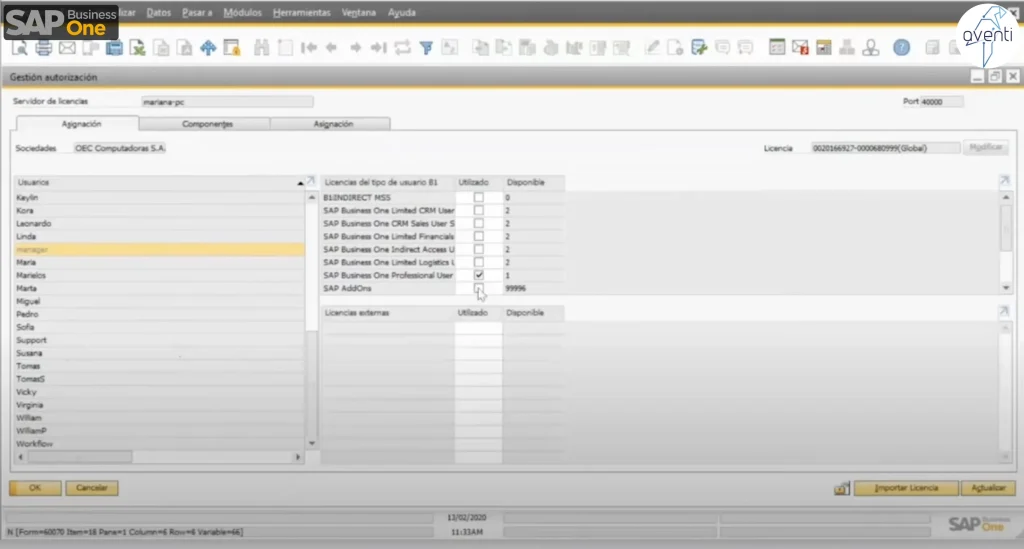Check the Limited Logistics license checkbox
The image size is (1024, 549).
pyautogui.click(x=479, y=262)
